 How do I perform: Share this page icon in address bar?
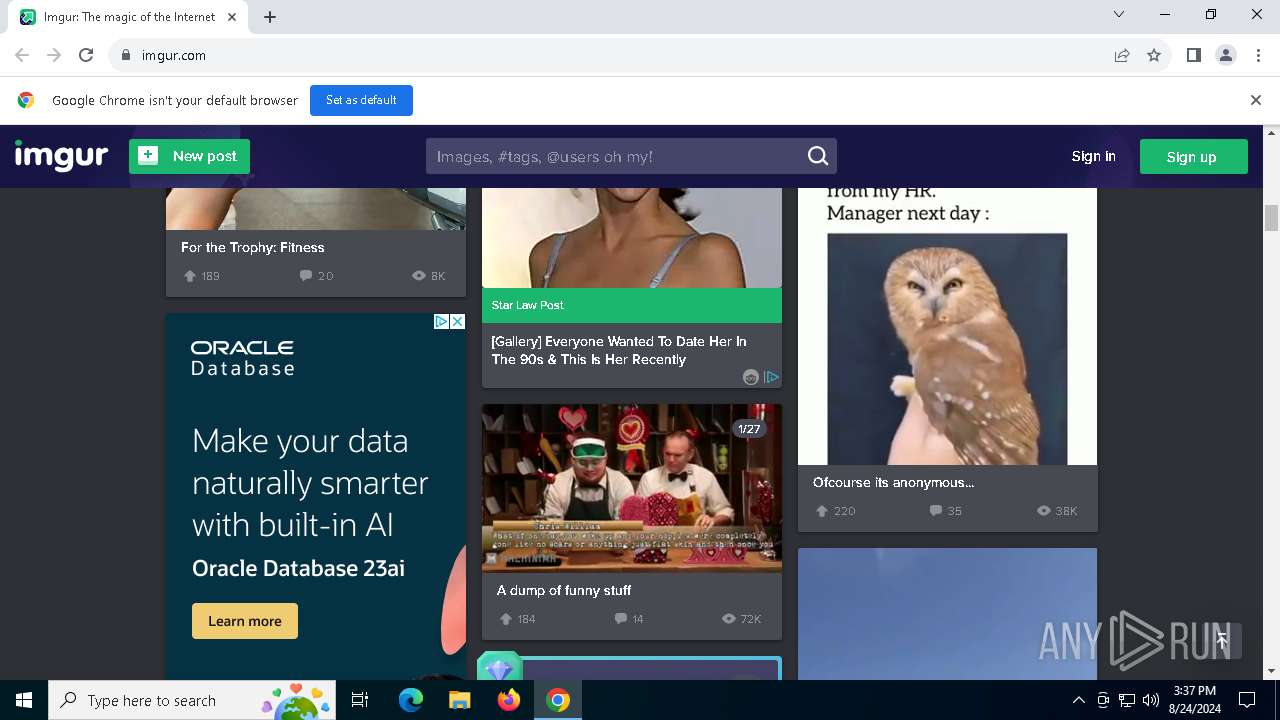[x=1122, y=55]
